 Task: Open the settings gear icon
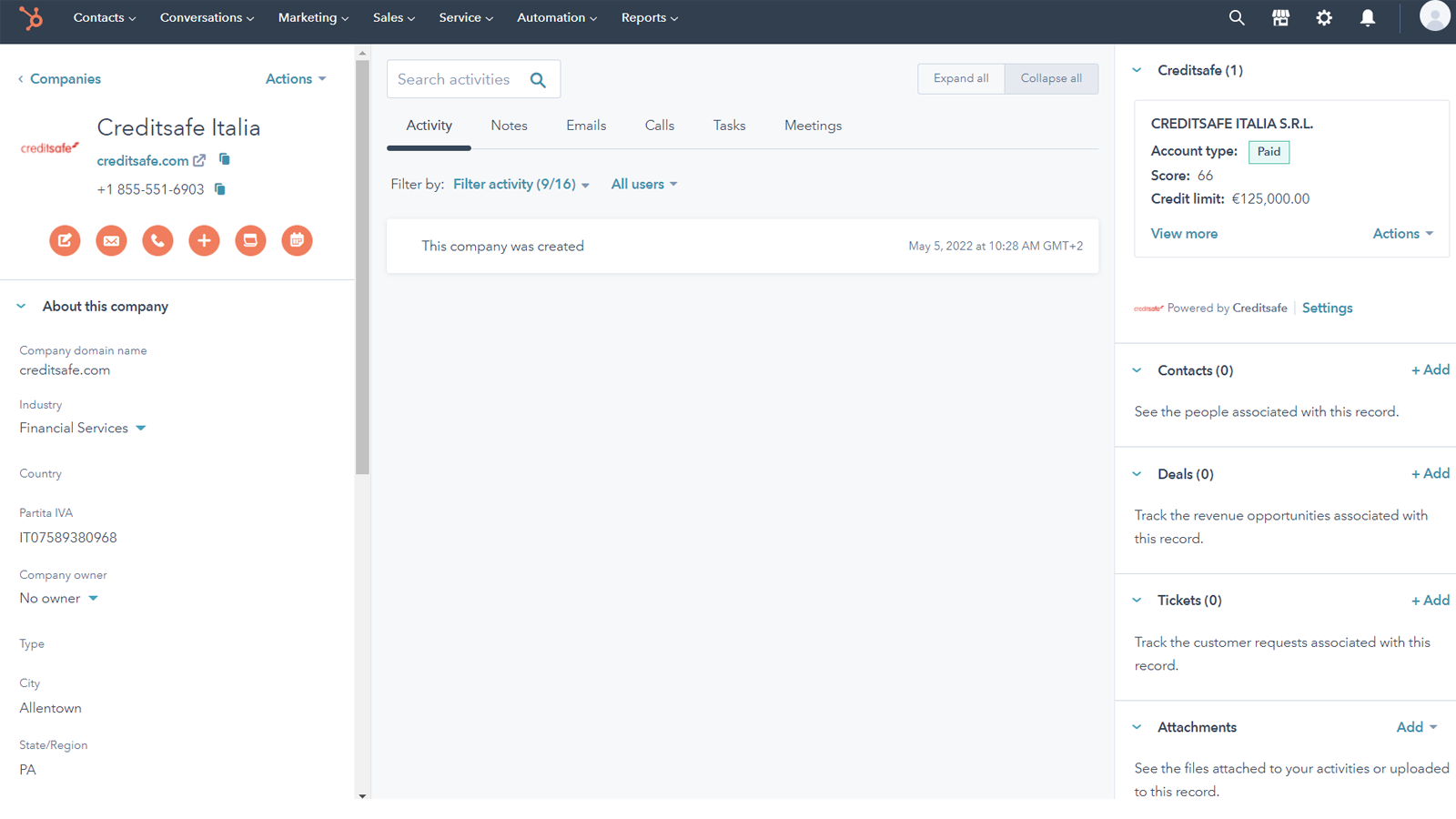coord(1323,17)
